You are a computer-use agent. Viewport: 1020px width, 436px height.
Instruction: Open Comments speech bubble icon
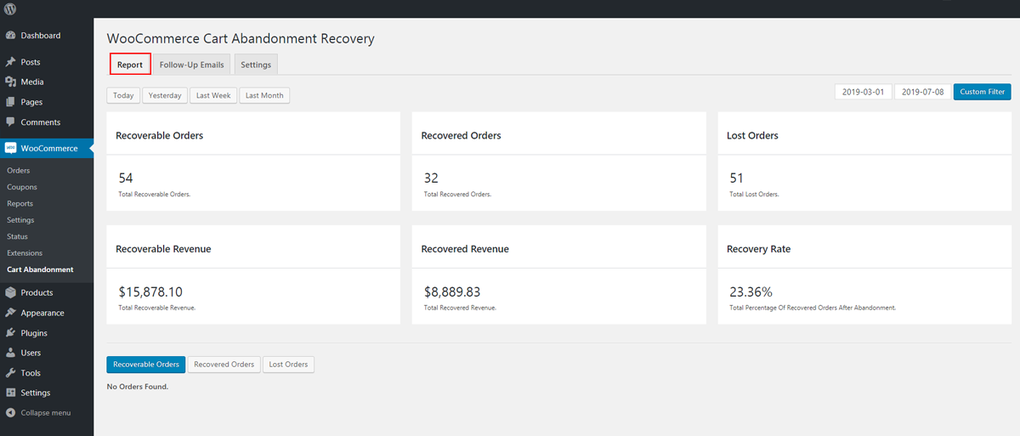[10, 122]
